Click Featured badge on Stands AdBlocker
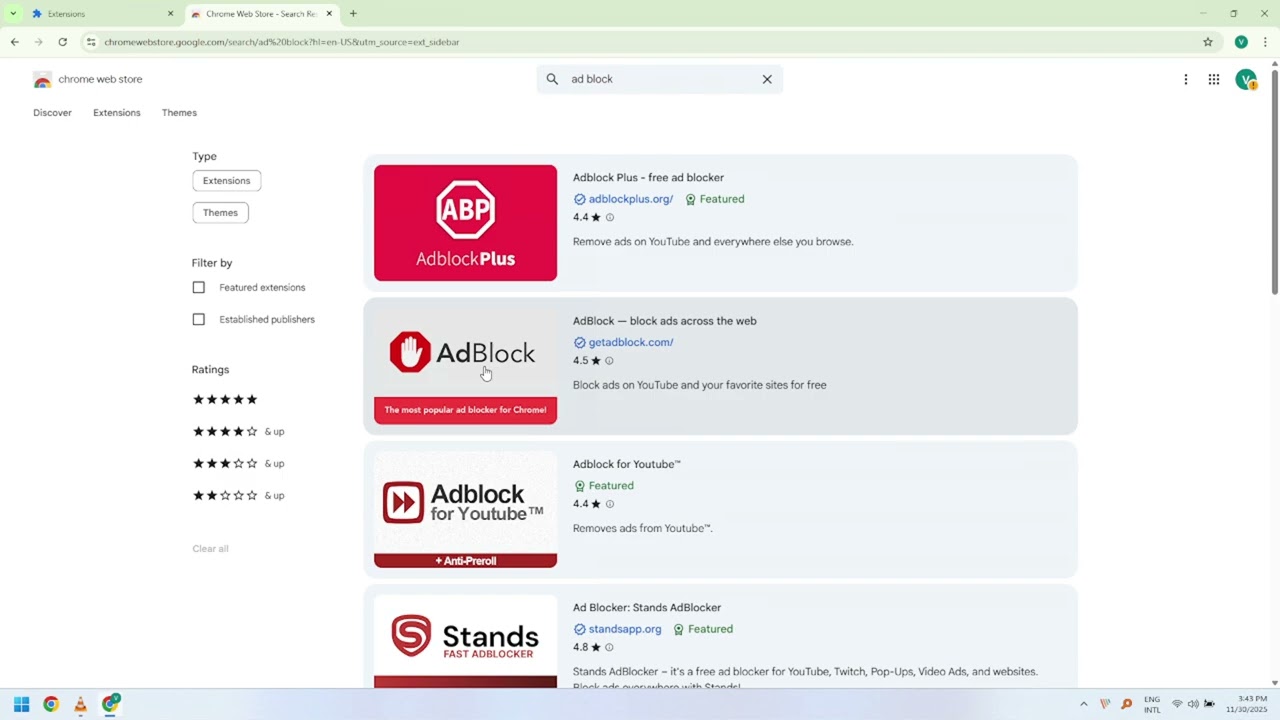The width and height of the screenshot is (1280, 720). pyautogui.click(x=703, y=629)
